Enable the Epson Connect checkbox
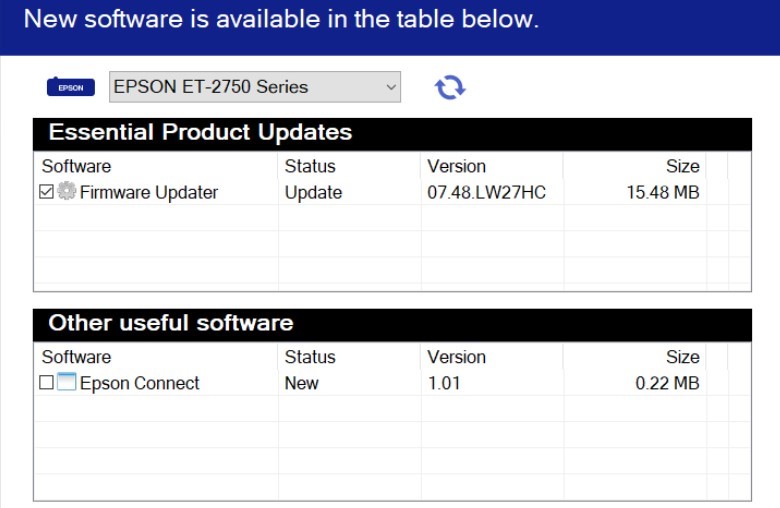Screen dimensions: 780x508 [46, 382]
